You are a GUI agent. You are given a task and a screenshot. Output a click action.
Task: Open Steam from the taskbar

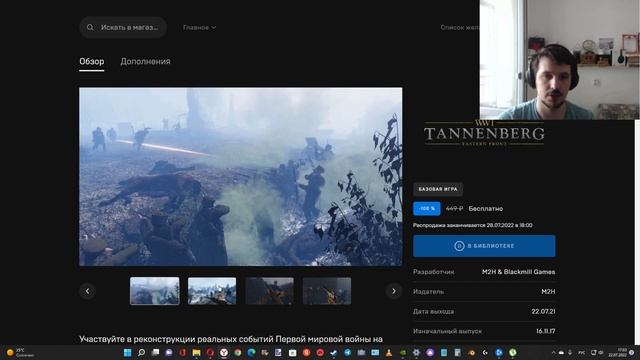pyautogui.click(x=334, y=352)
